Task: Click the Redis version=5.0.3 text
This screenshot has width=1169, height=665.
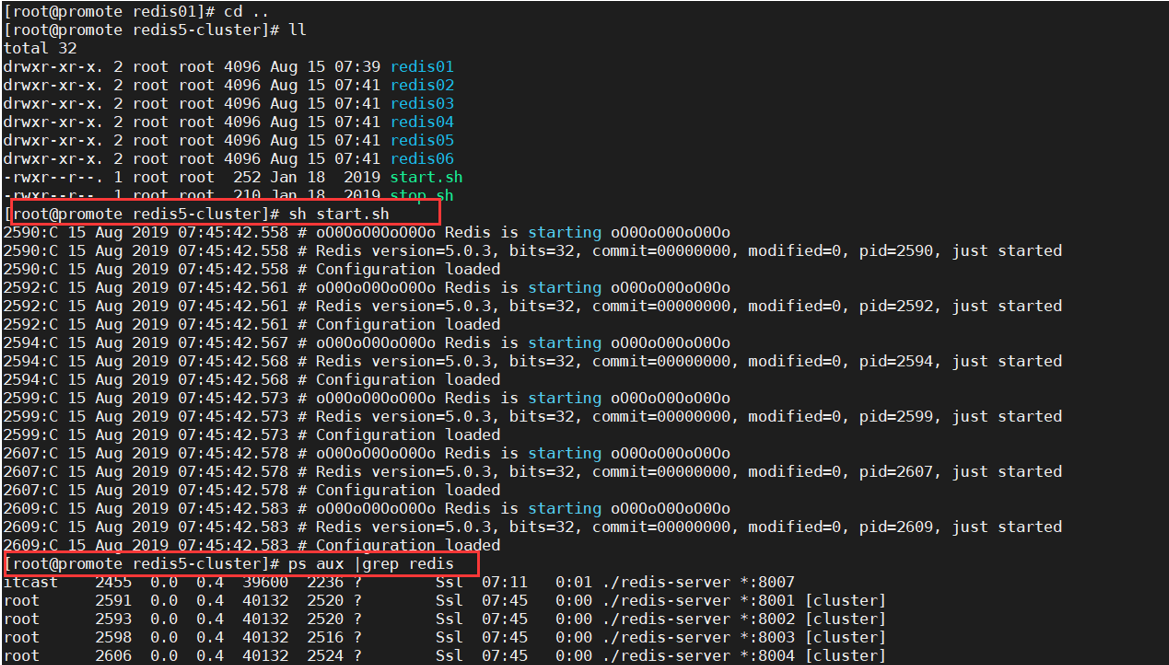Action: tap(418, 250)
